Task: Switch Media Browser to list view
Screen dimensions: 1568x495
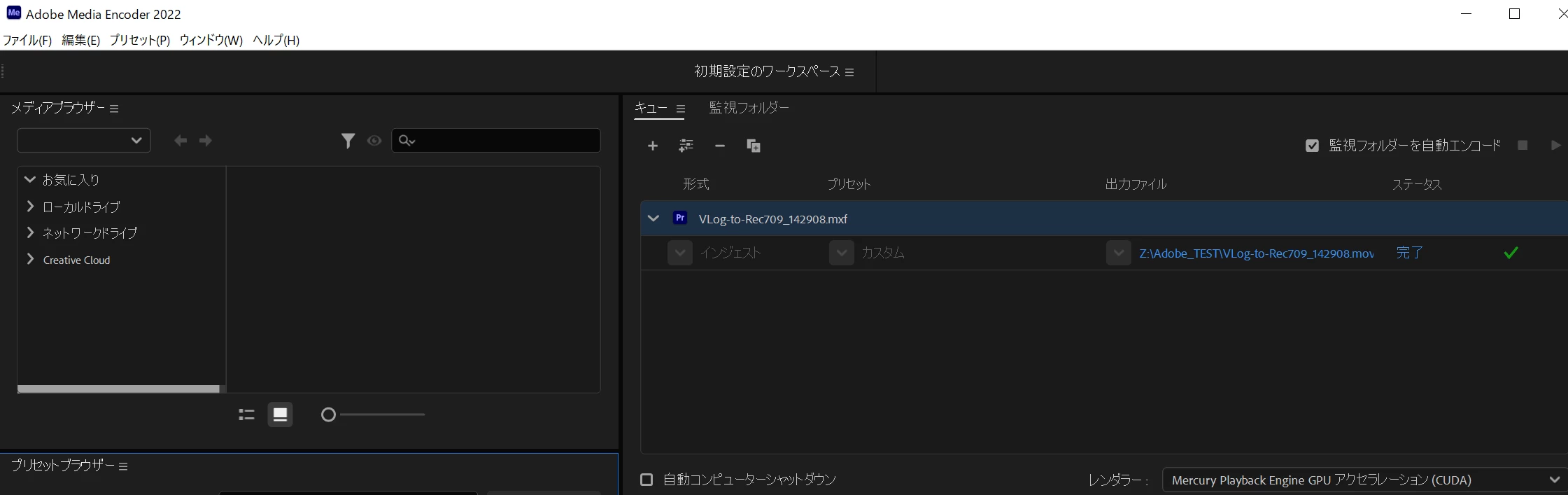Action: point(246,414)
